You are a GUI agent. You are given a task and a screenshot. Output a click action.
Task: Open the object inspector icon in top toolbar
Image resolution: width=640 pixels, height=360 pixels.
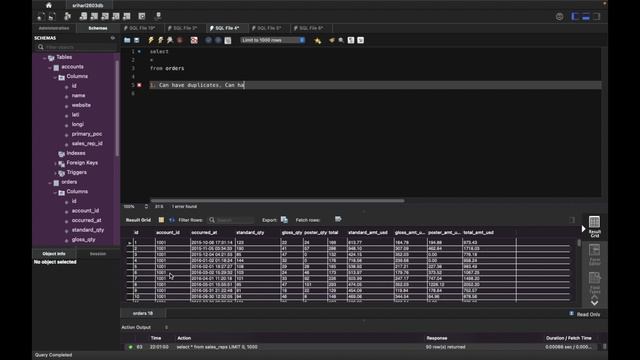click(x=68, y=16)
